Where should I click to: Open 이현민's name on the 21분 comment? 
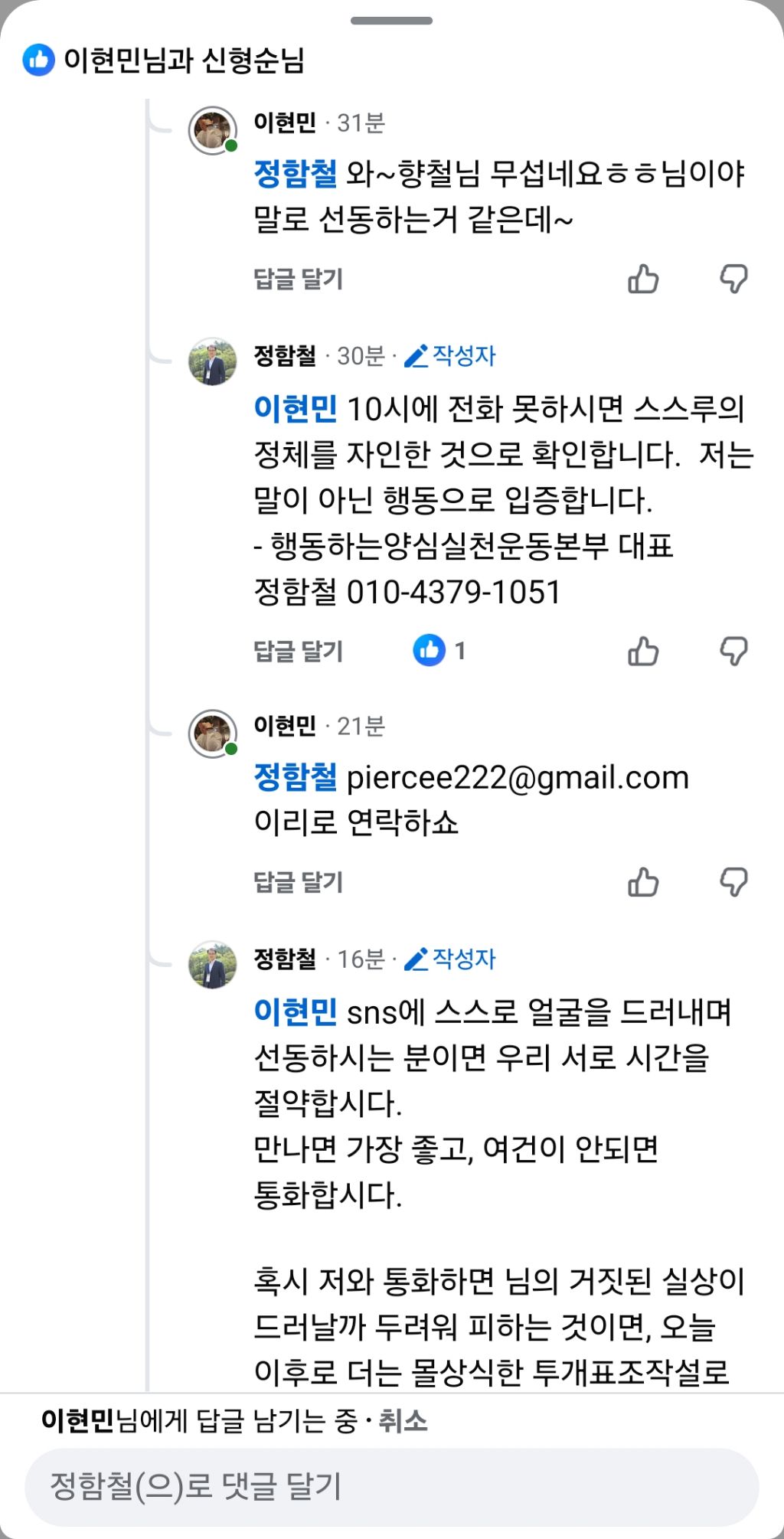285,726
